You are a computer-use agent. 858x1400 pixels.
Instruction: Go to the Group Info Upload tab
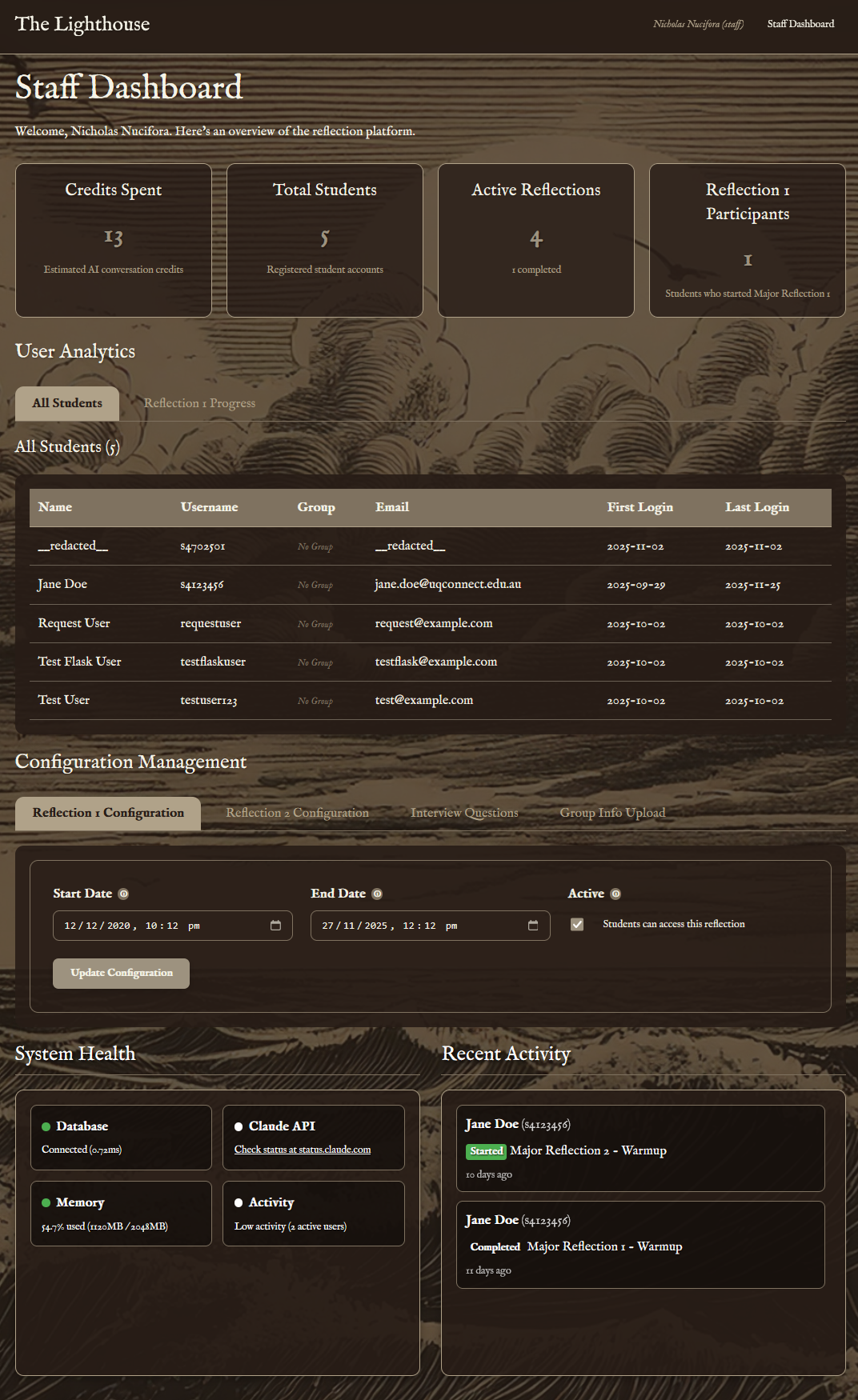(612, 813)
